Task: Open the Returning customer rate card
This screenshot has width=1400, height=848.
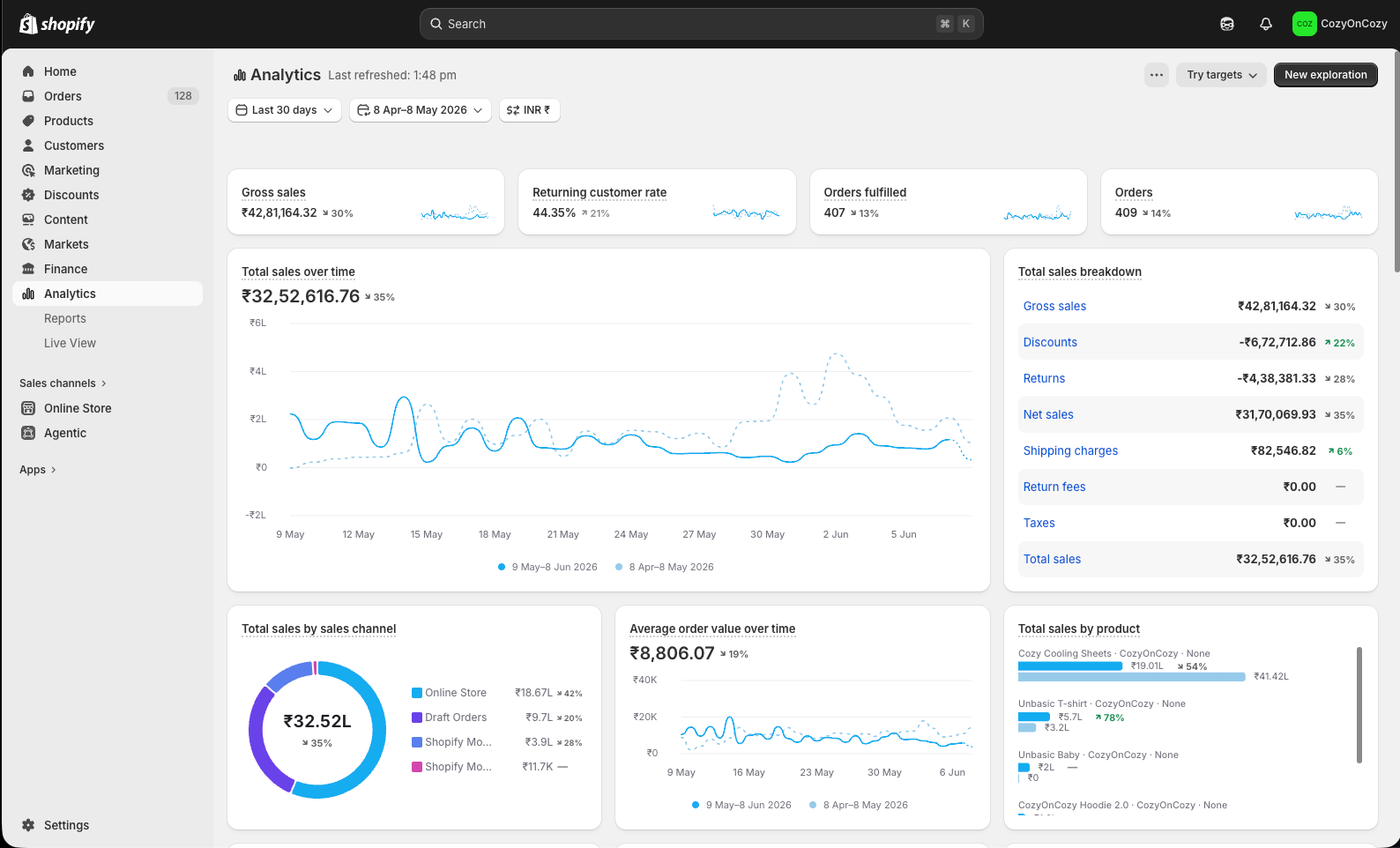Action: [657, 202]
